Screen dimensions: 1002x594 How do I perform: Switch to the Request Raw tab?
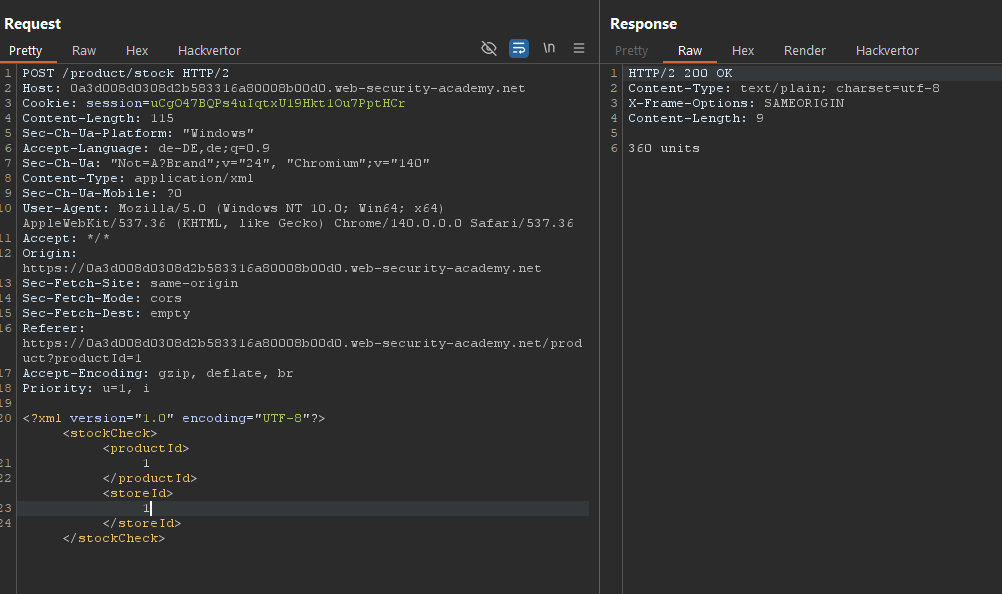pyautogui.click(x=84, y=50)
